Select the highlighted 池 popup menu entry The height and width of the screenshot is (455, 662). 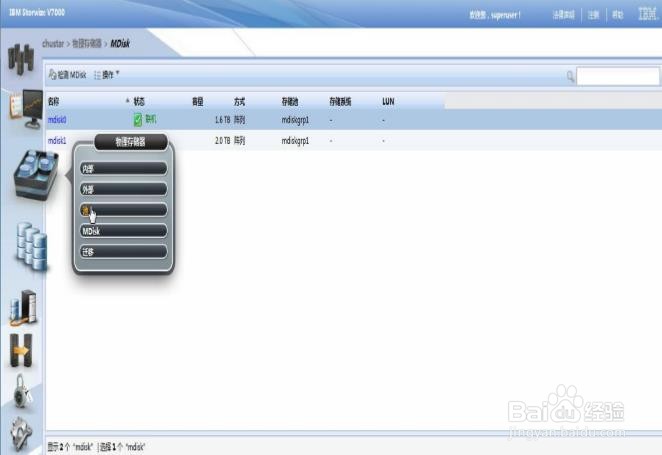[123, 210]
